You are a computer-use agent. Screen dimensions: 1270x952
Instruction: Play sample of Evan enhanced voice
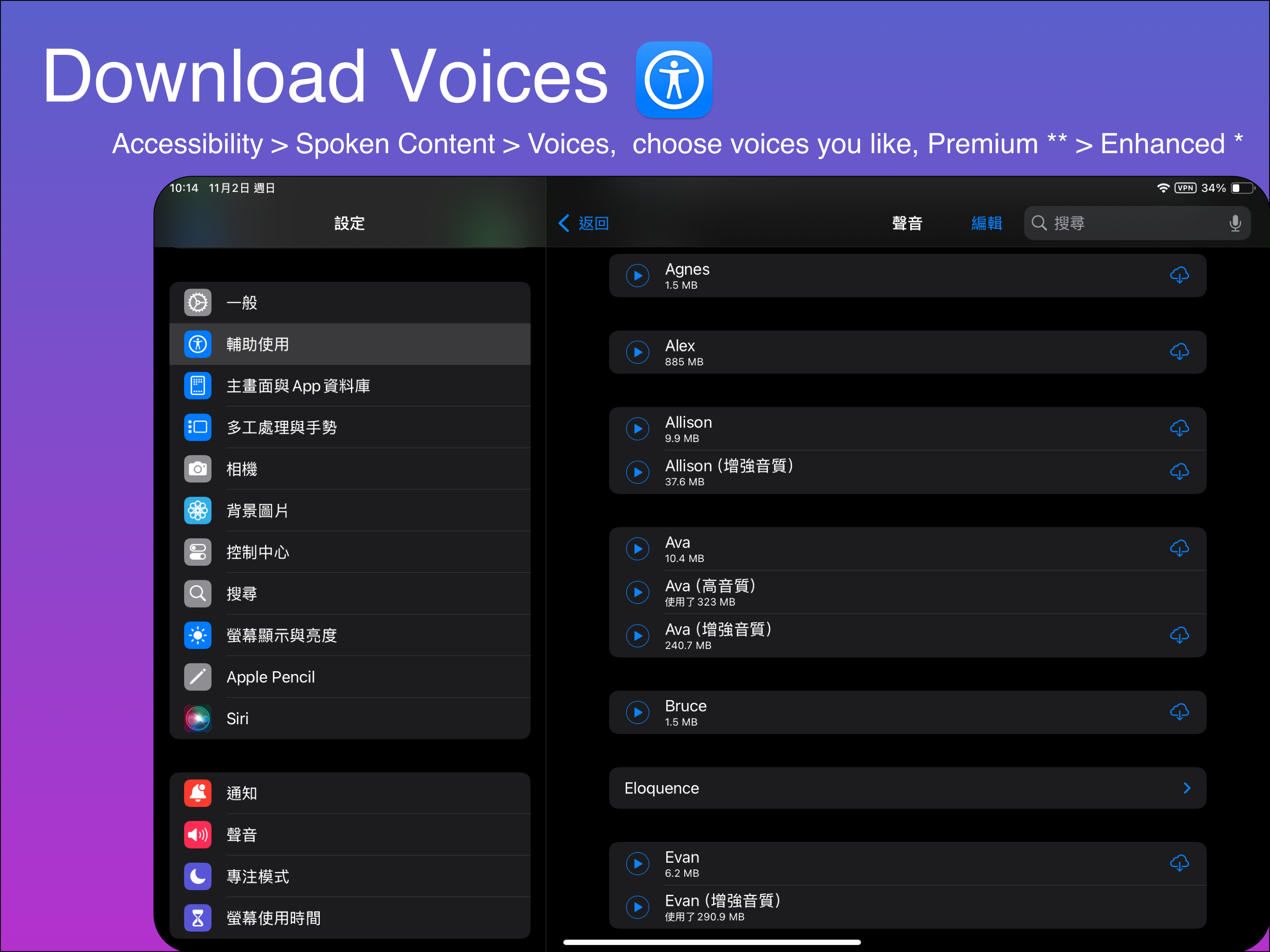pyautogui.click(x=637, y=907)
